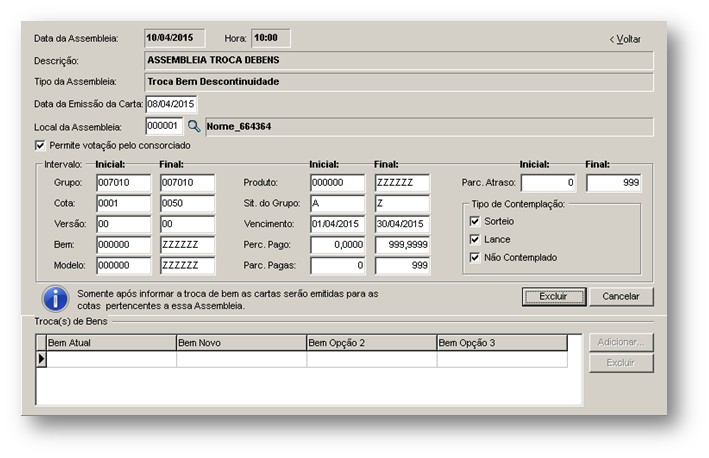
Task: Click the Bem Opção 3 column header
Action: pyautogui.click(x=502, y=343)
